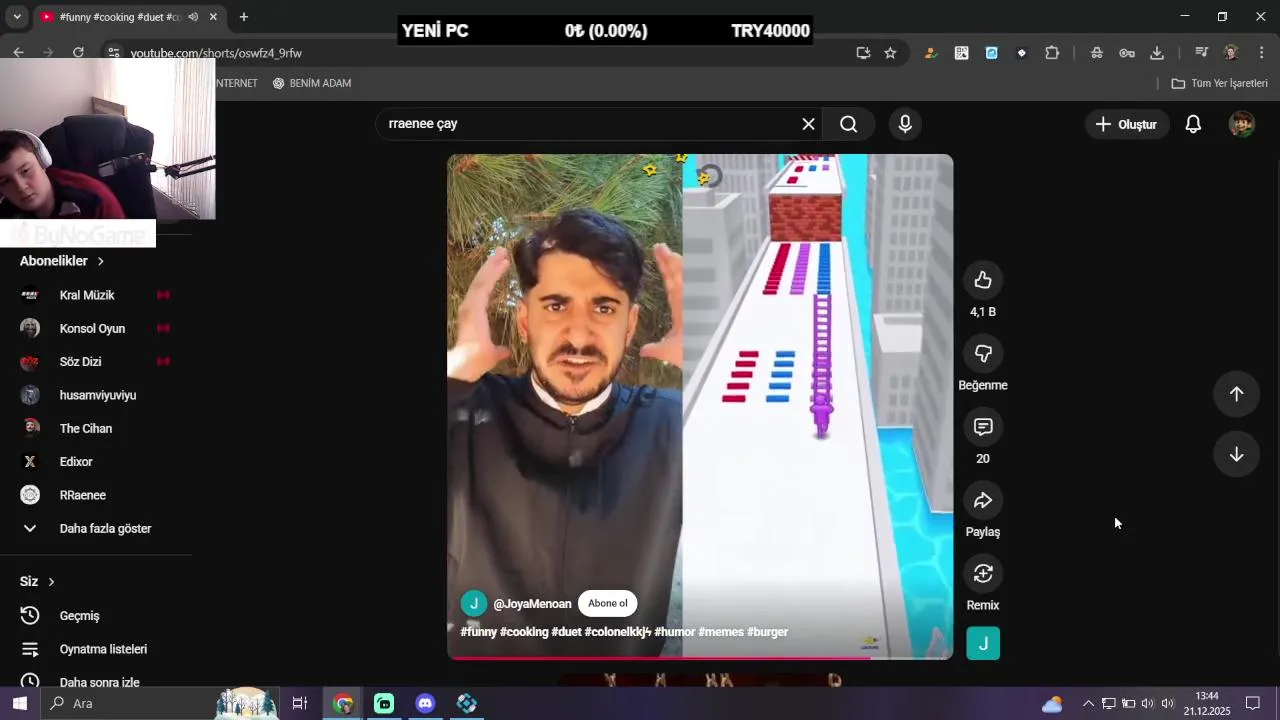Open Söz Dizi subscription

tap(95, 361)
